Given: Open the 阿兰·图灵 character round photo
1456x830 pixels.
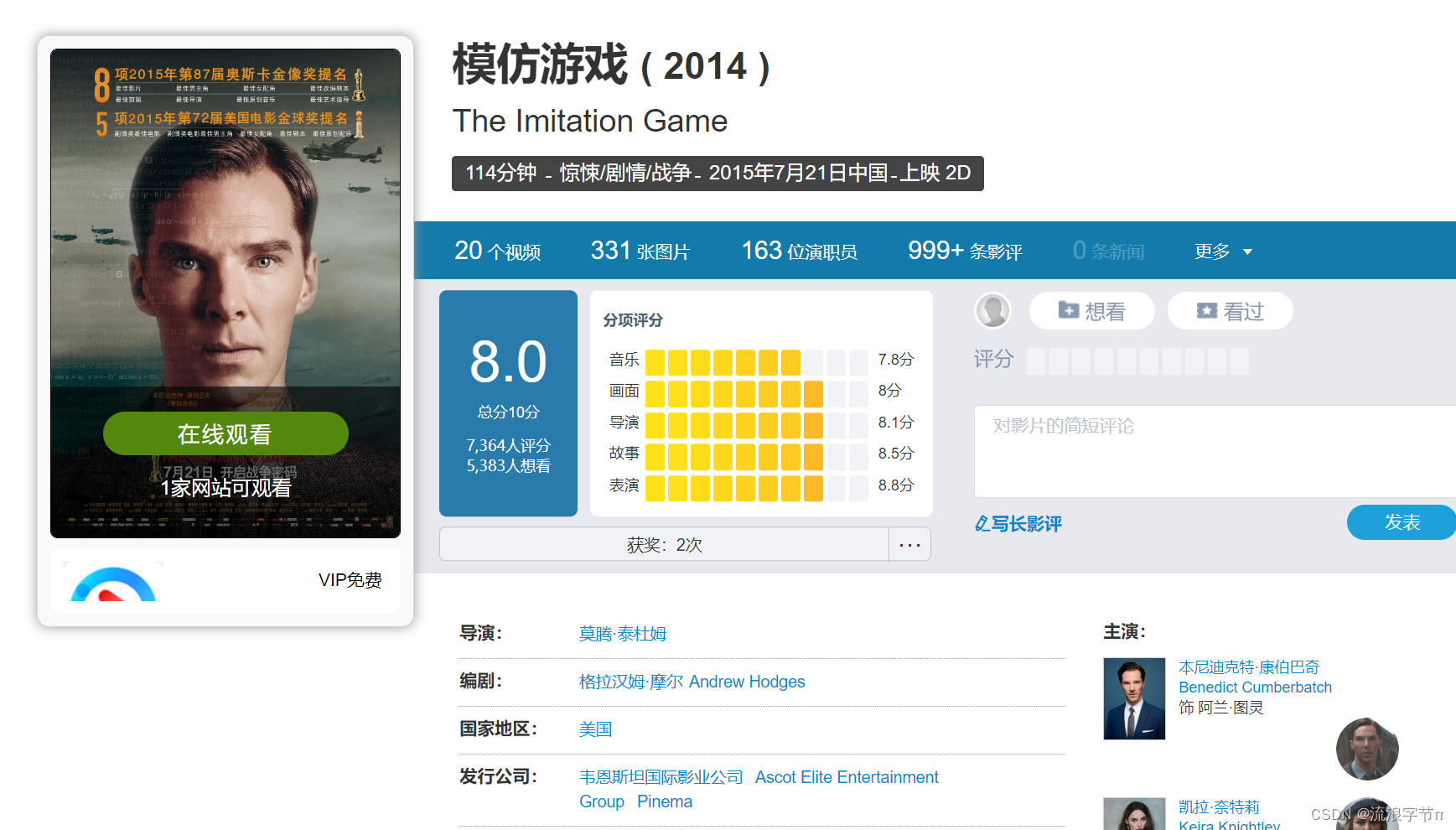Looking at the screenshot, I should (x=1367, y=749).
